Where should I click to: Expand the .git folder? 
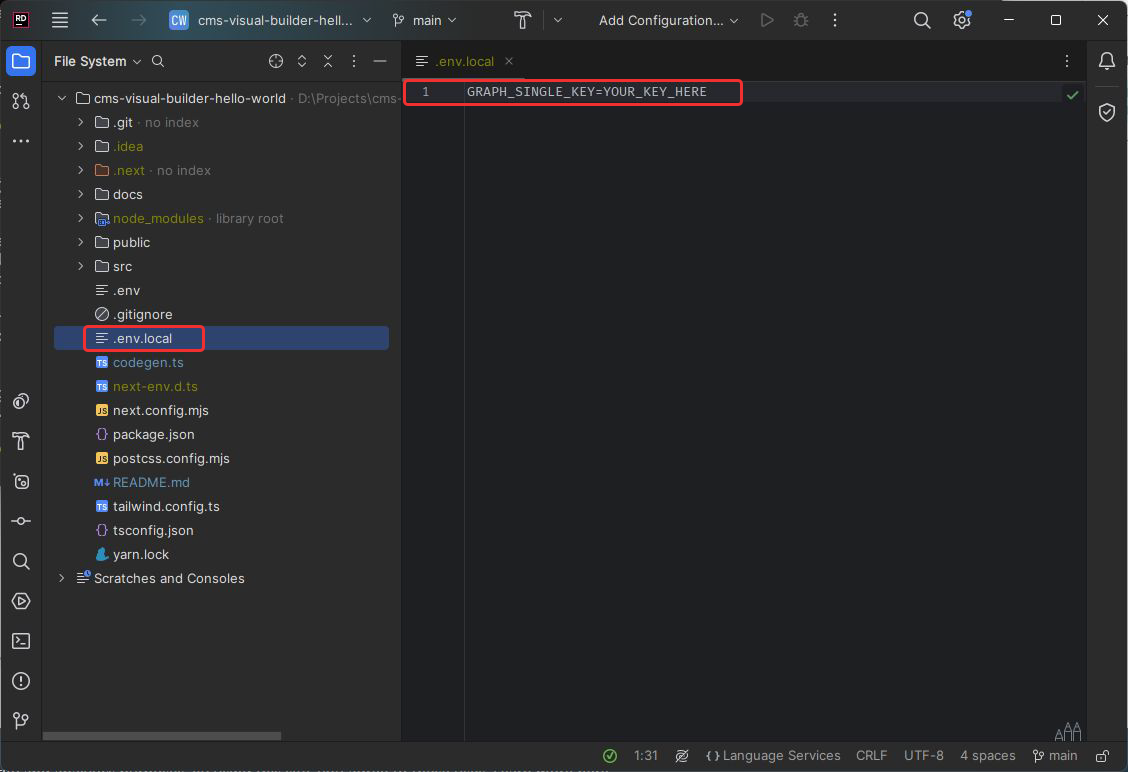[81, 122]
